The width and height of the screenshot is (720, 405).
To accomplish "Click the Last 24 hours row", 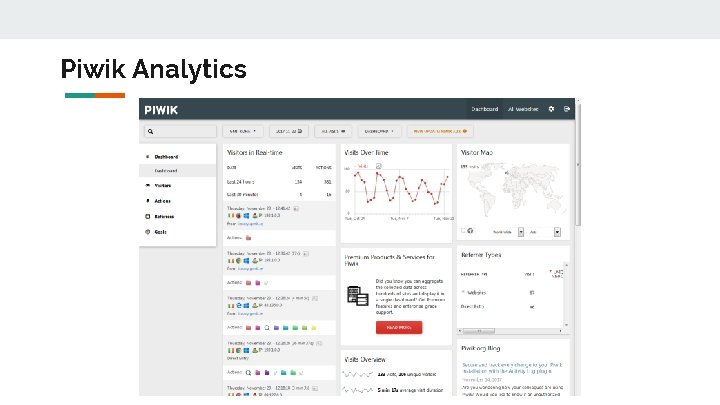I will click(279, 182).
